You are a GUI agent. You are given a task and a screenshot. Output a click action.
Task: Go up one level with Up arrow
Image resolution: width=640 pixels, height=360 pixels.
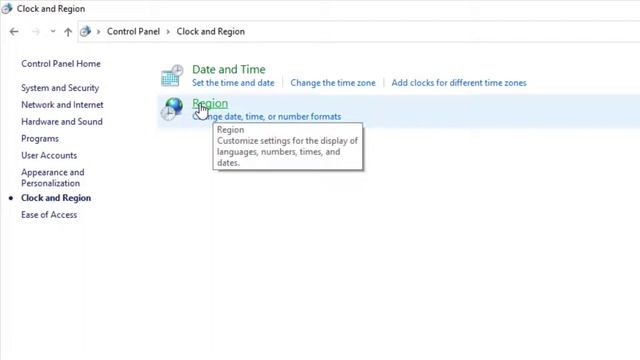click(x=68, y=32)
